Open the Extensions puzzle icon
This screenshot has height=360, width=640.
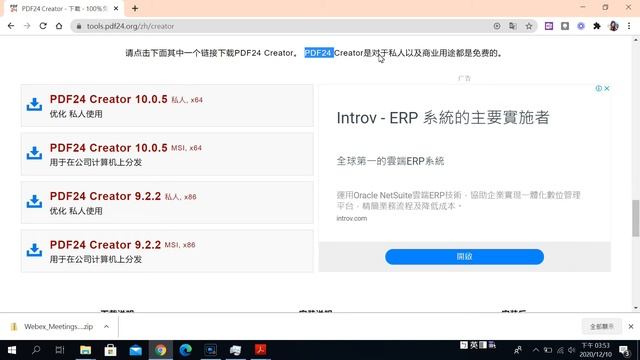[597, 26]
